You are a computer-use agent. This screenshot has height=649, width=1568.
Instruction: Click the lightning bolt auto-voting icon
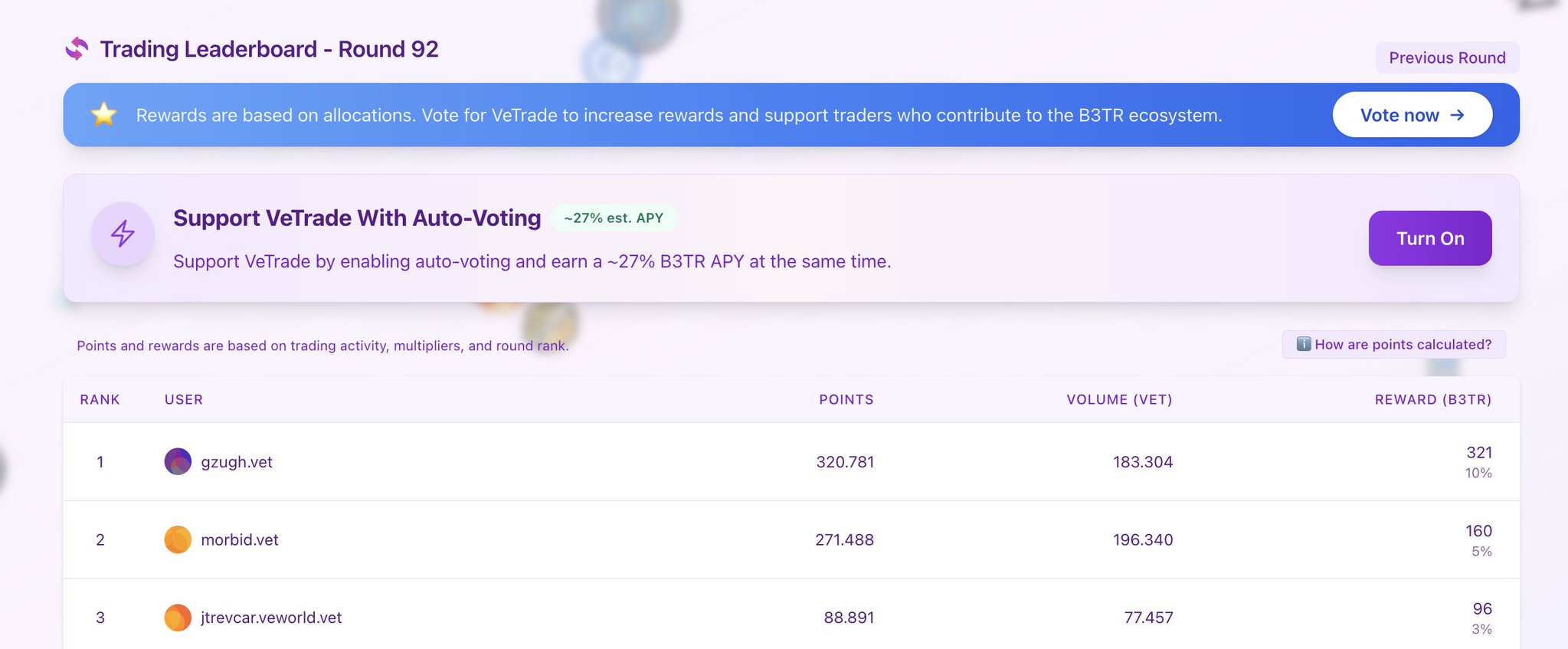coord(123,234)
